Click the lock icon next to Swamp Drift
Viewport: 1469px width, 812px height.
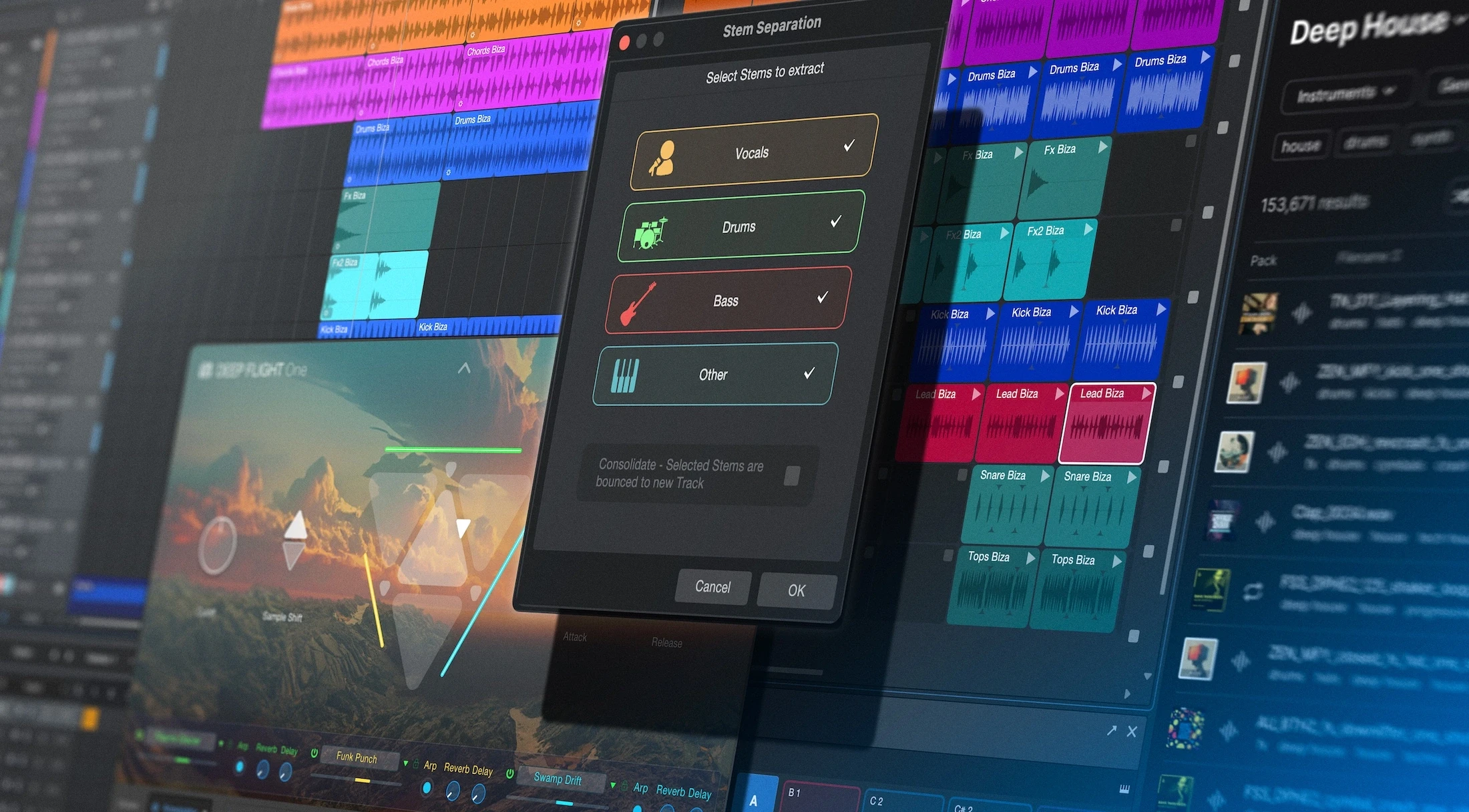pos(625,786)
